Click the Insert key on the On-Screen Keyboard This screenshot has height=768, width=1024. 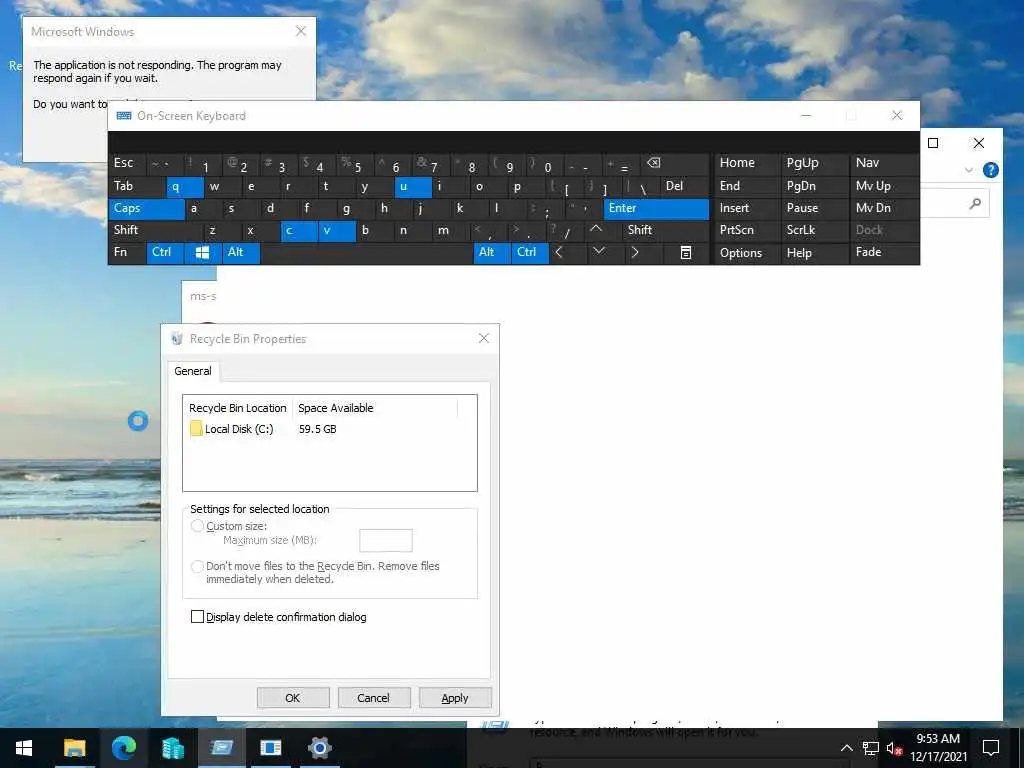click(x=747, y=208)
